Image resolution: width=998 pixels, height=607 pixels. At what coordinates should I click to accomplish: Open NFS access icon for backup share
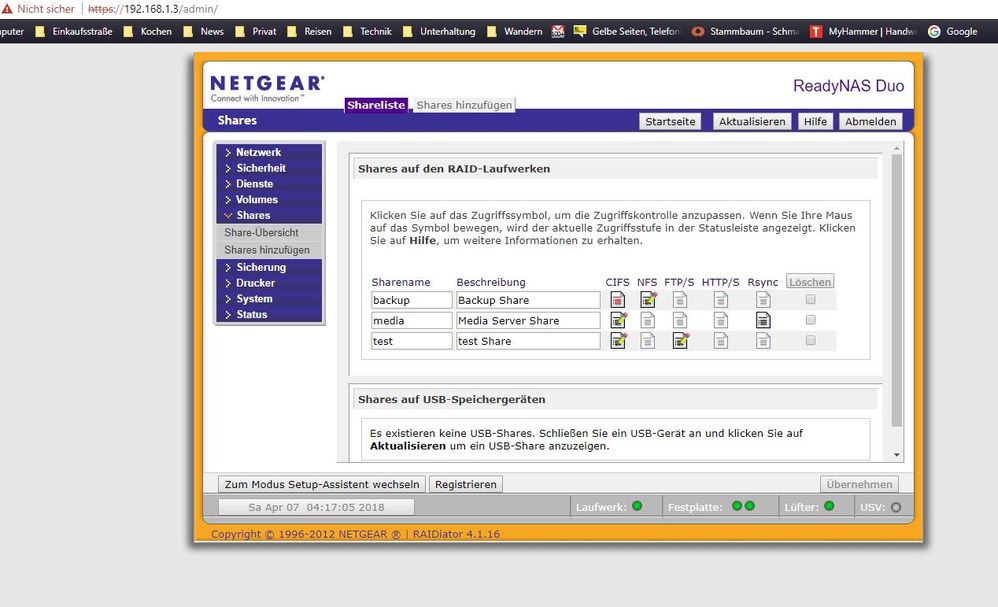648,300
